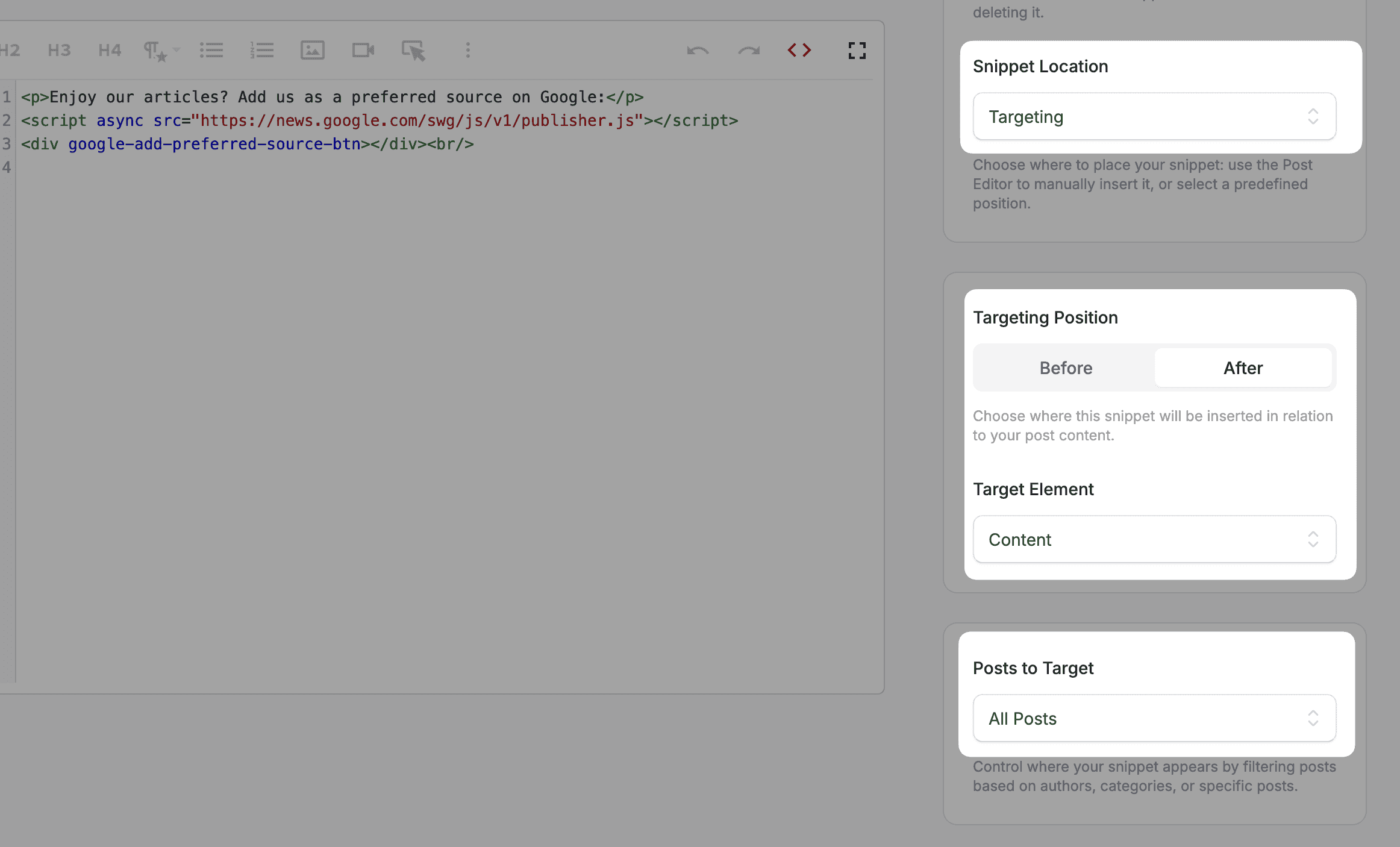This screenshot has width=1400, height=847.
Task: Open the Posts to Target dropdown
Action: [1154, 718]
